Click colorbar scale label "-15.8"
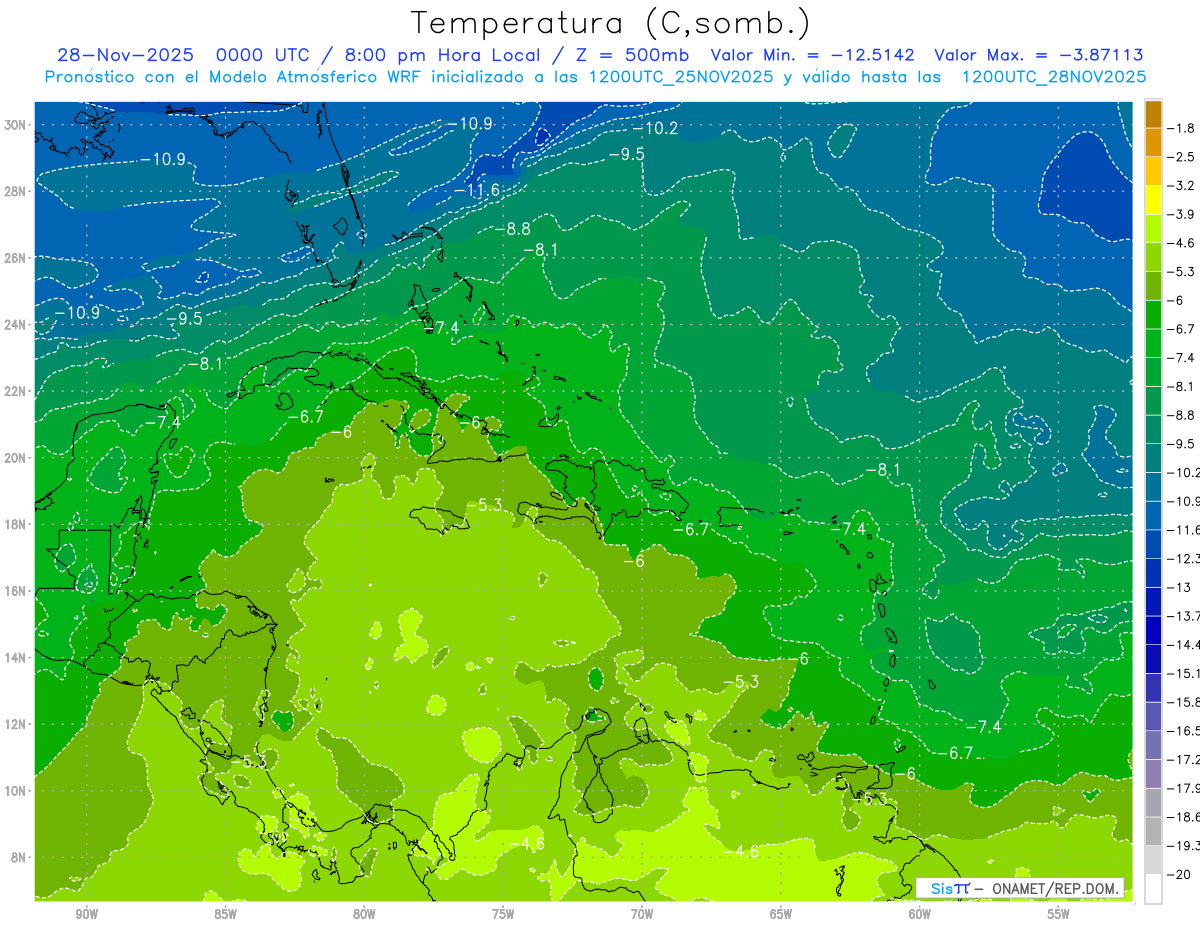Image resolution: width=1200 pixels, height=927 pixels. [x=1183, y=702]
